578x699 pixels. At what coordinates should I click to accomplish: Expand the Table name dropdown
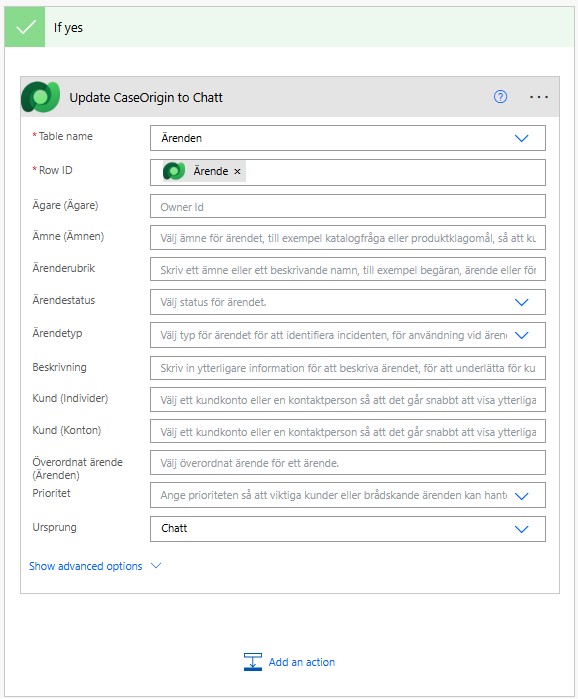coord(521,138)
